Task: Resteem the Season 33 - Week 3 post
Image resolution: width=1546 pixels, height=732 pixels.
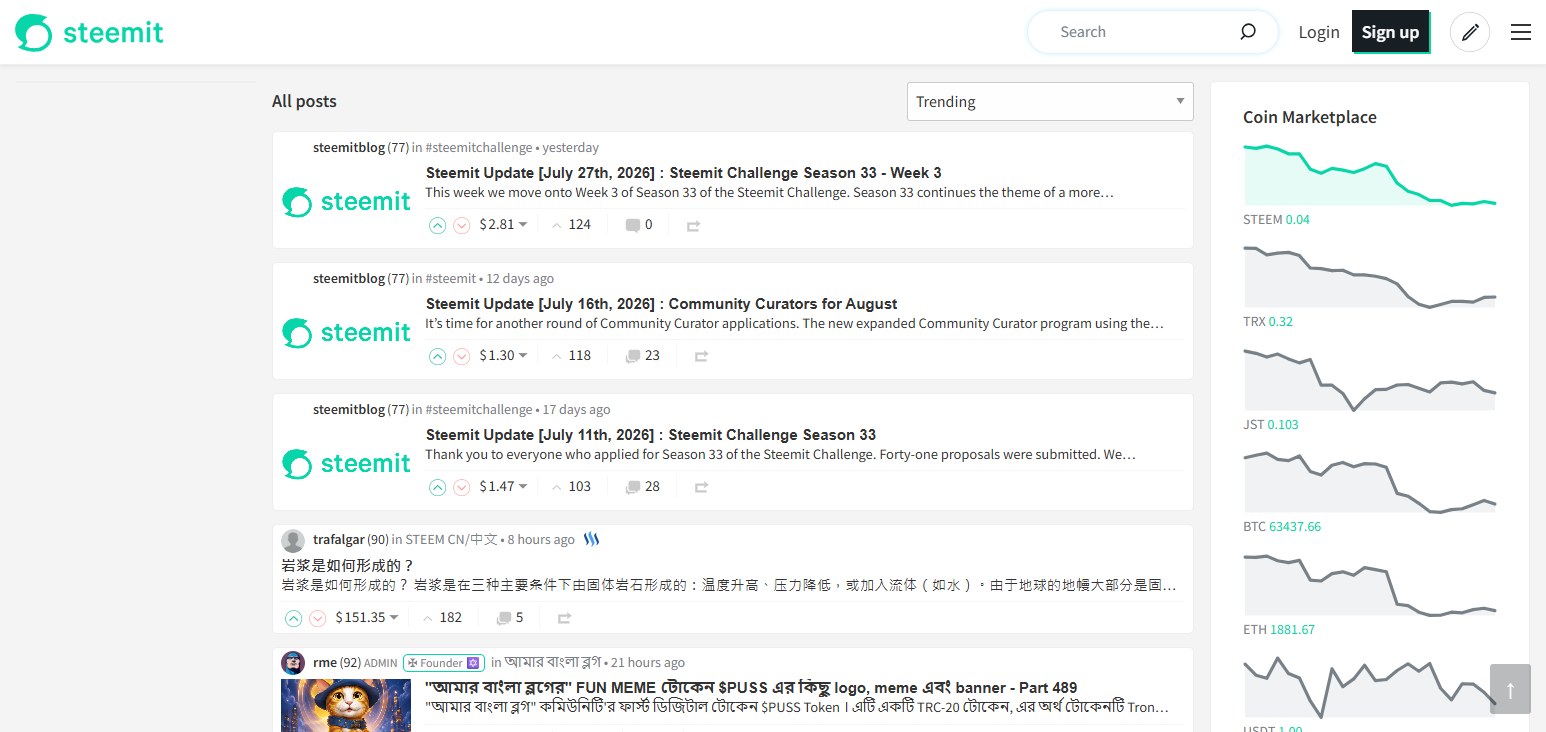Action: point(693,226)
